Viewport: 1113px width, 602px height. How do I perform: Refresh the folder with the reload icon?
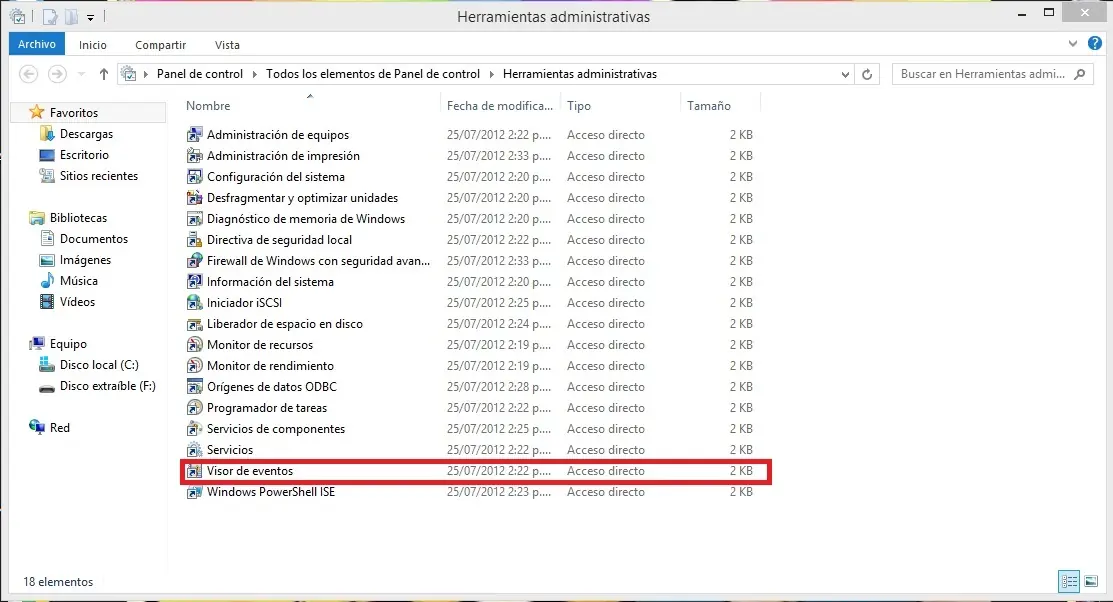tap(867, 74)
